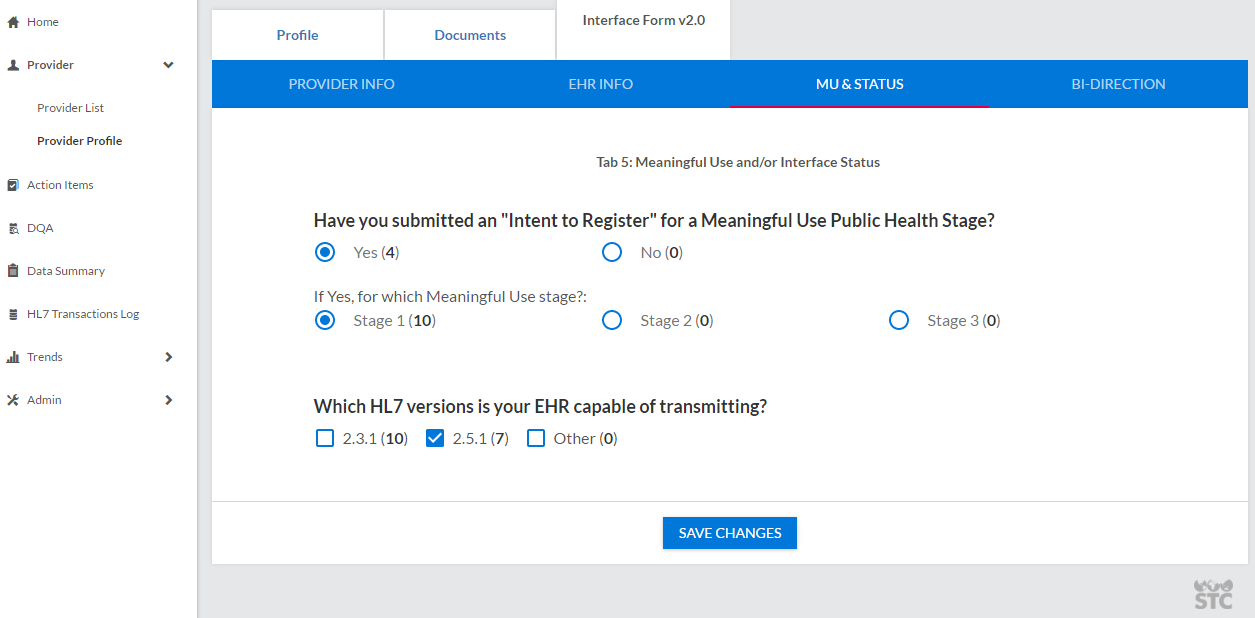Switch to the EHR INFO tab
This screenshot has height=618, width=1255.
600,84
